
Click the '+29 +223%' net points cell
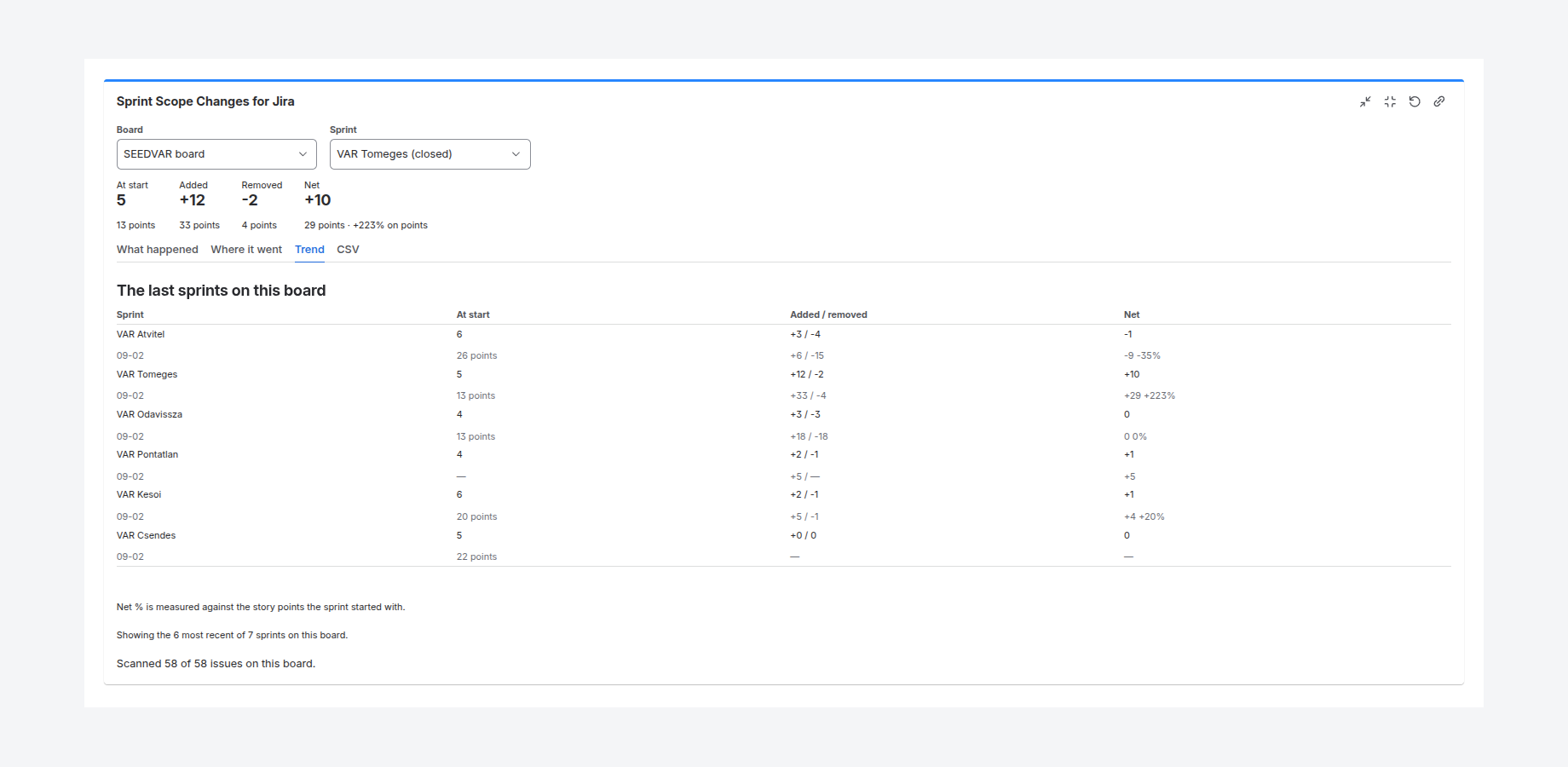[1150, 395]
